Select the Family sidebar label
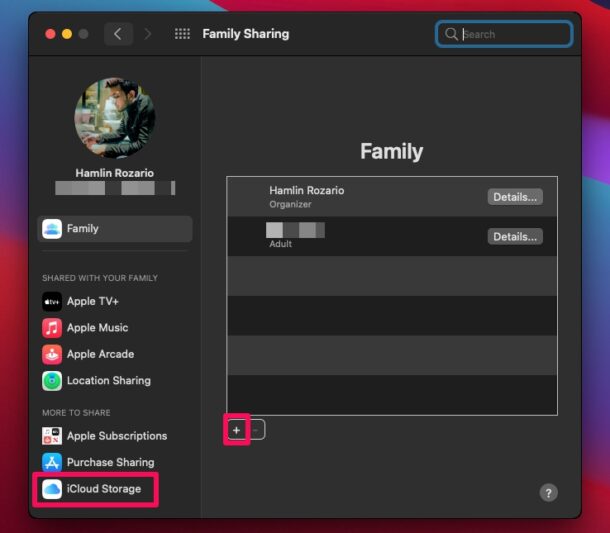The width and height of the screenshot is (610, 533). (x=82, y=228)
